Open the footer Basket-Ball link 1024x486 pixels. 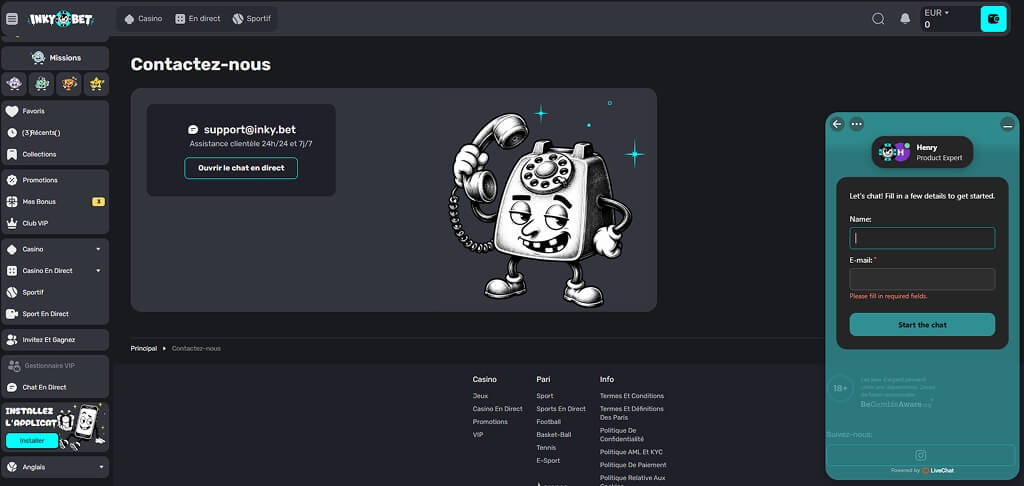(554, 434)
